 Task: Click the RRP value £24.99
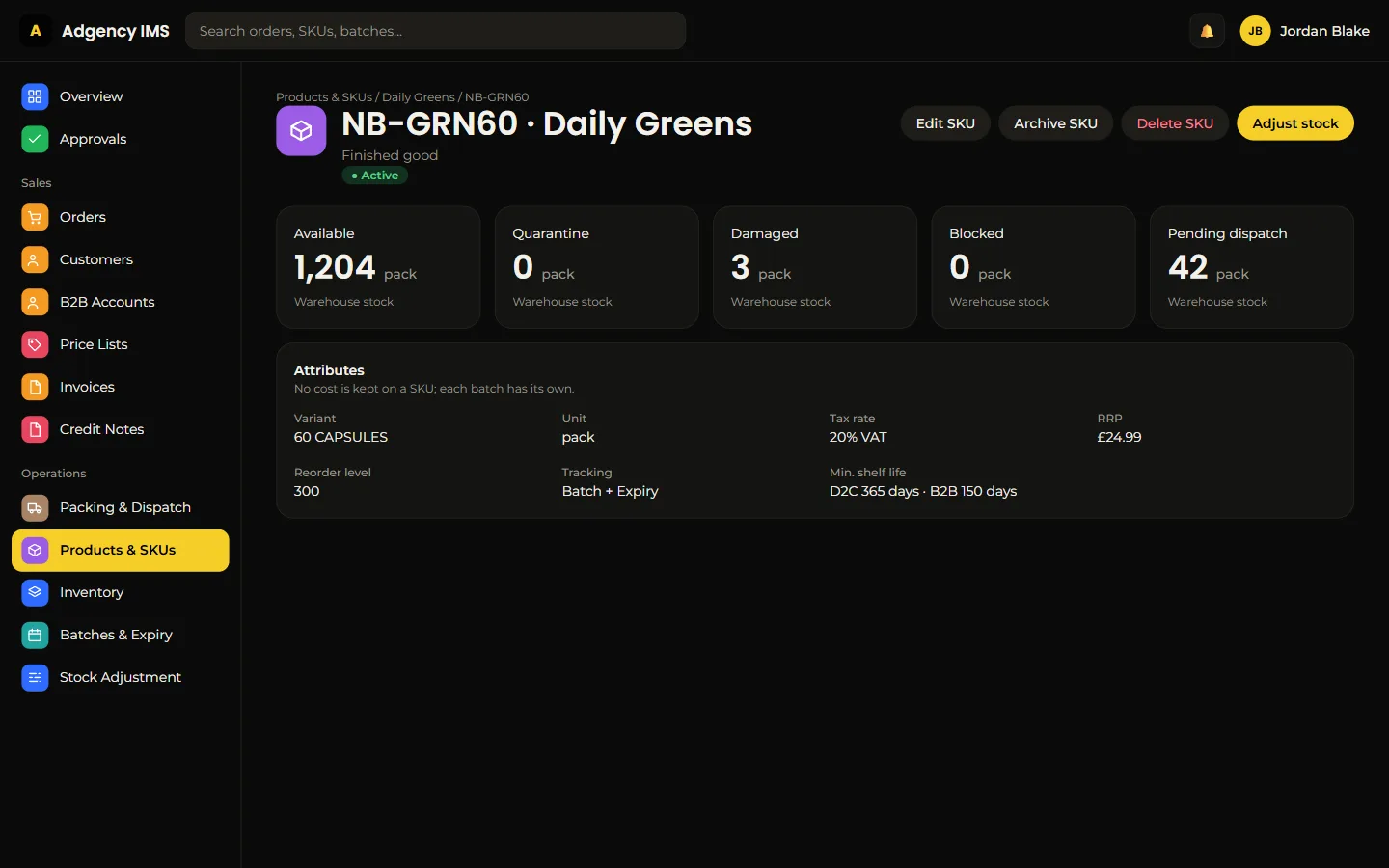[1119, 437]
